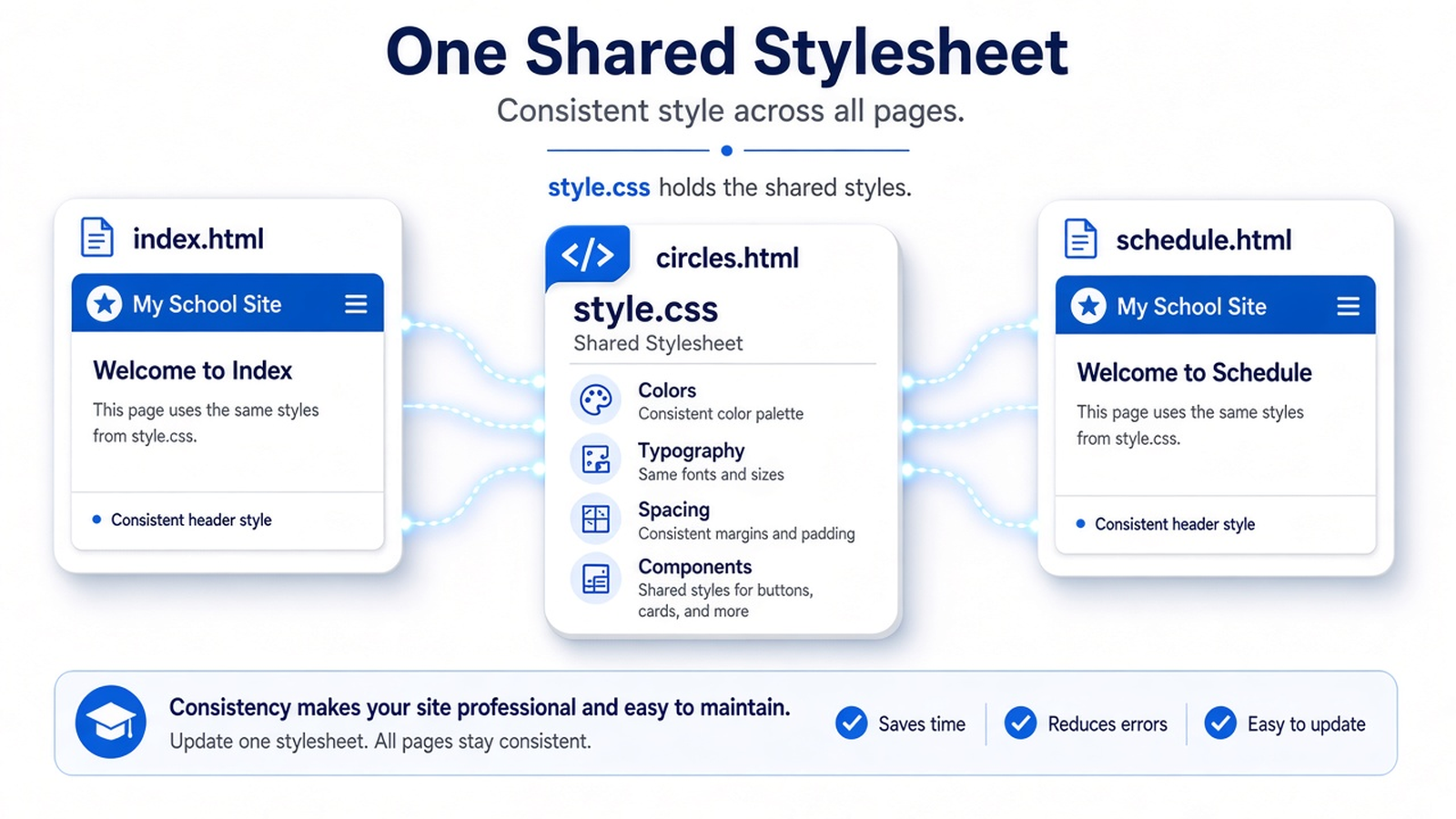Click the Shared Stylesheet subtitle
This screenshot has height=819, width=1456.
point(658,343)
